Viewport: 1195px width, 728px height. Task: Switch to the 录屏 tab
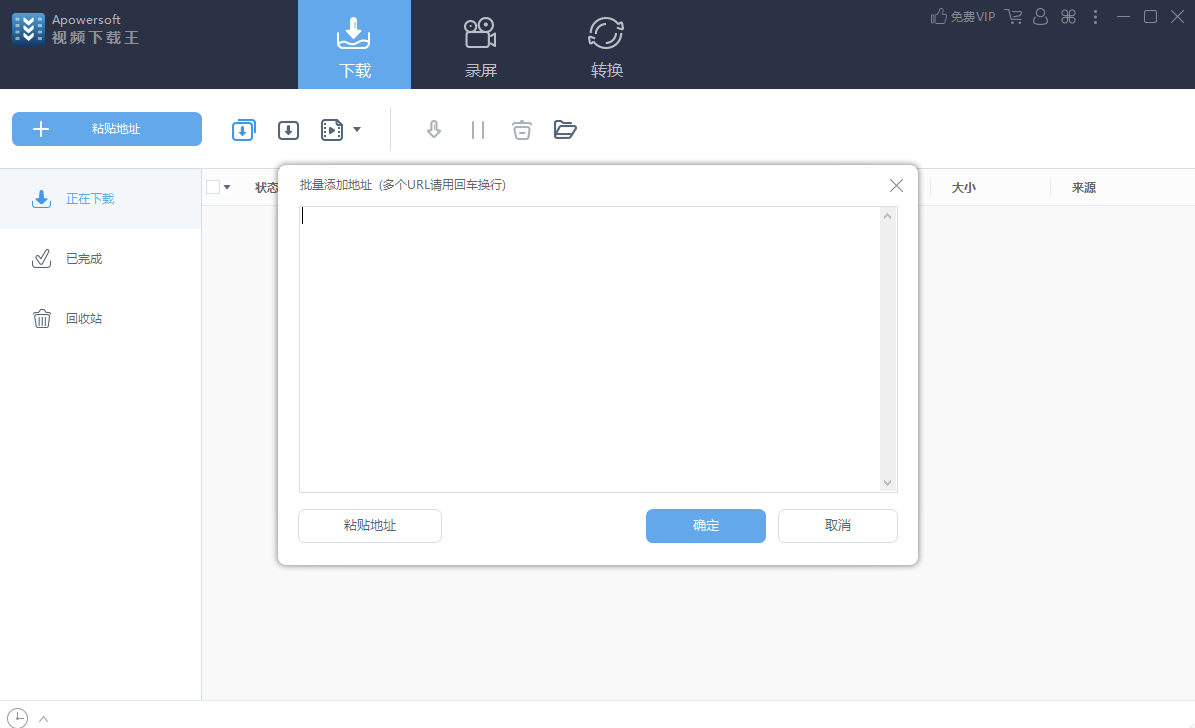click(x=481, y=45)
